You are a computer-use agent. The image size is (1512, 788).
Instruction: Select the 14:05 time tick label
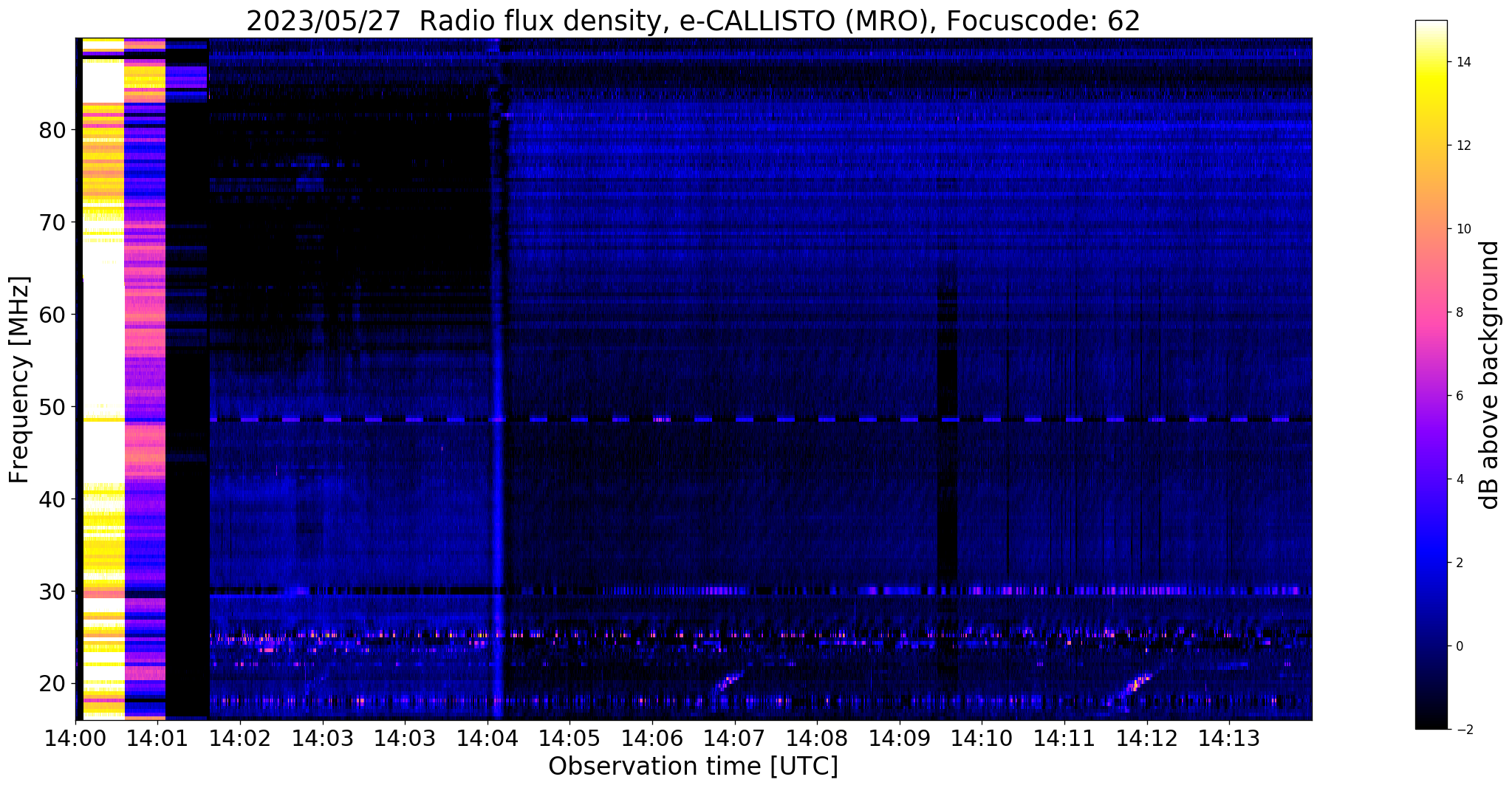[569, 738]
